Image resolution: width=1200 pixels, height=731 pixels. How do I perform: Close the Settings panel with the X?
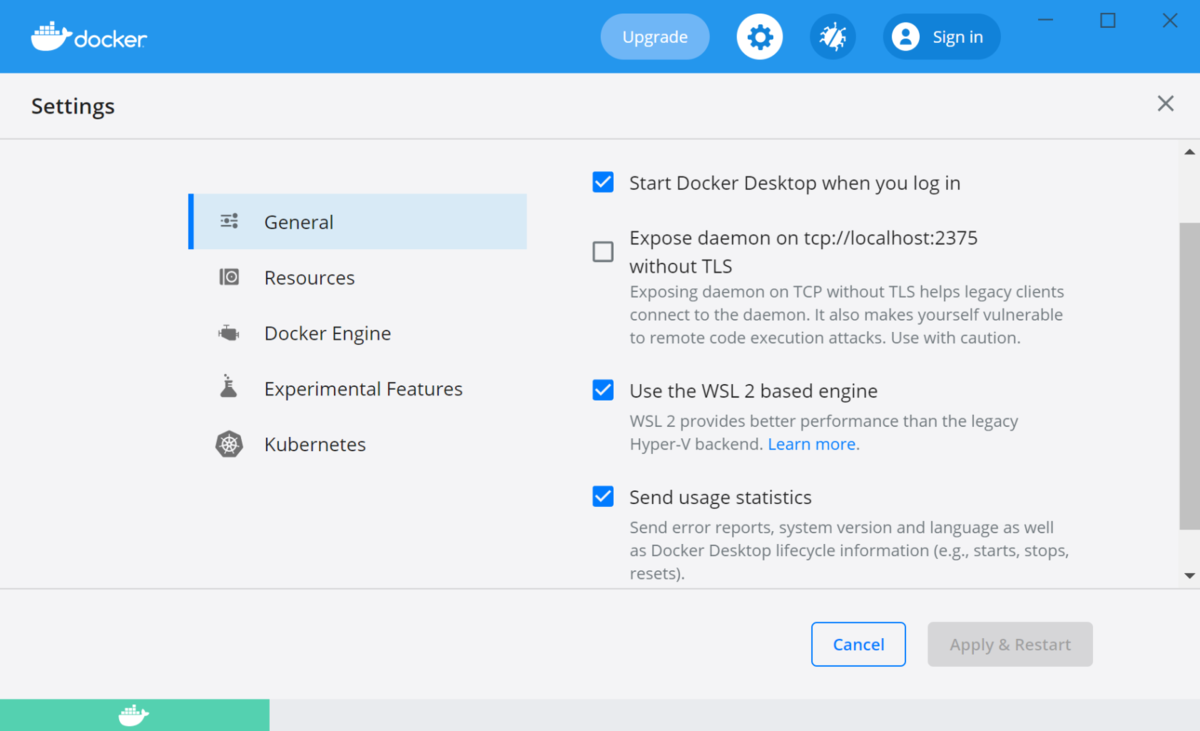[1165, 103]
